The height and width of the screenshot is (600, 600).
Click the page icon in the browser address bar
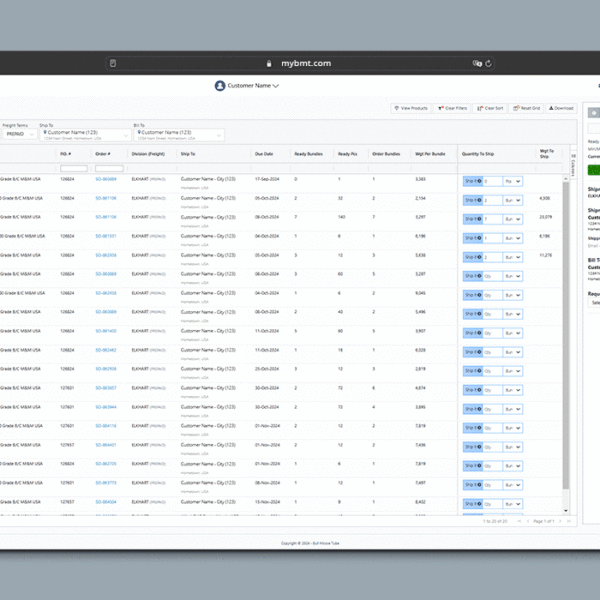pyautogui.click(x=113, y=63)
